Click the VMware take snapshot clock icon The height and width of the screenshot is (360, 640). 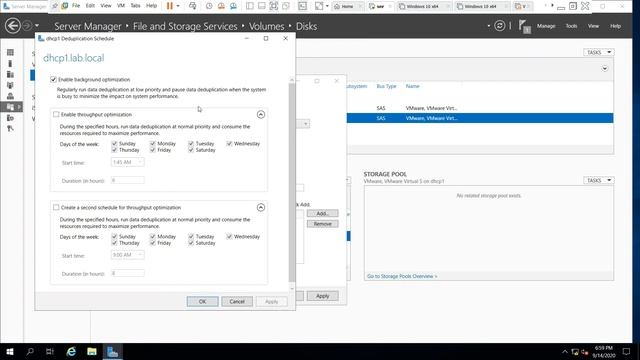209,6
